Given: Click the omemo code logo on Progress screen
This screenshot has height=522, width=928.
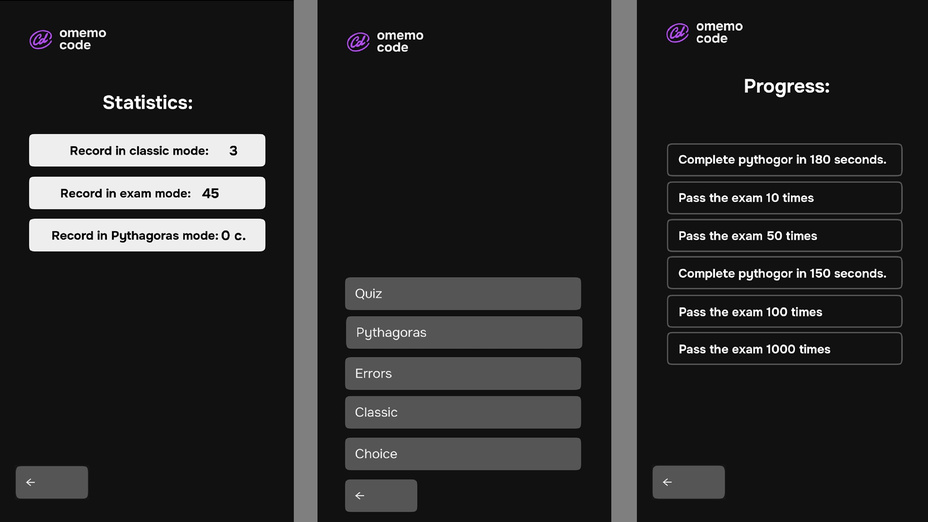Looking at the screenshot, I should point(705,33).
